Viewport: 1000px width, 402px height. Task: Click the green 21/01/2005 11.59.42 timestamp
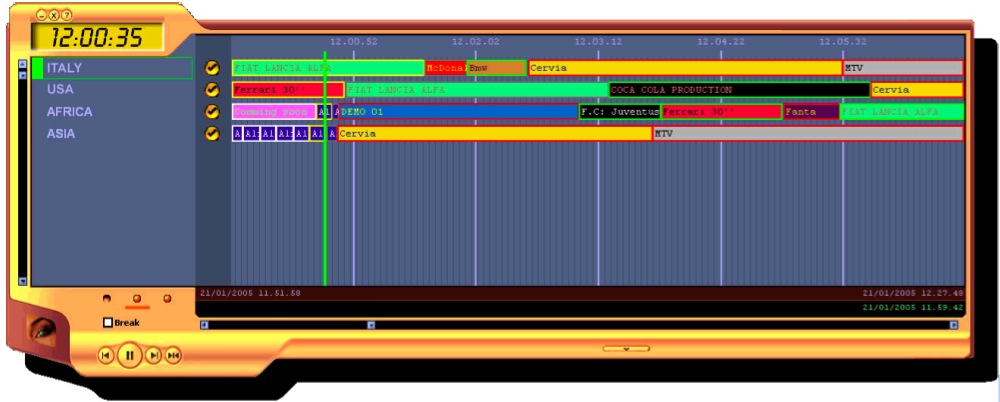coord(913,308)
